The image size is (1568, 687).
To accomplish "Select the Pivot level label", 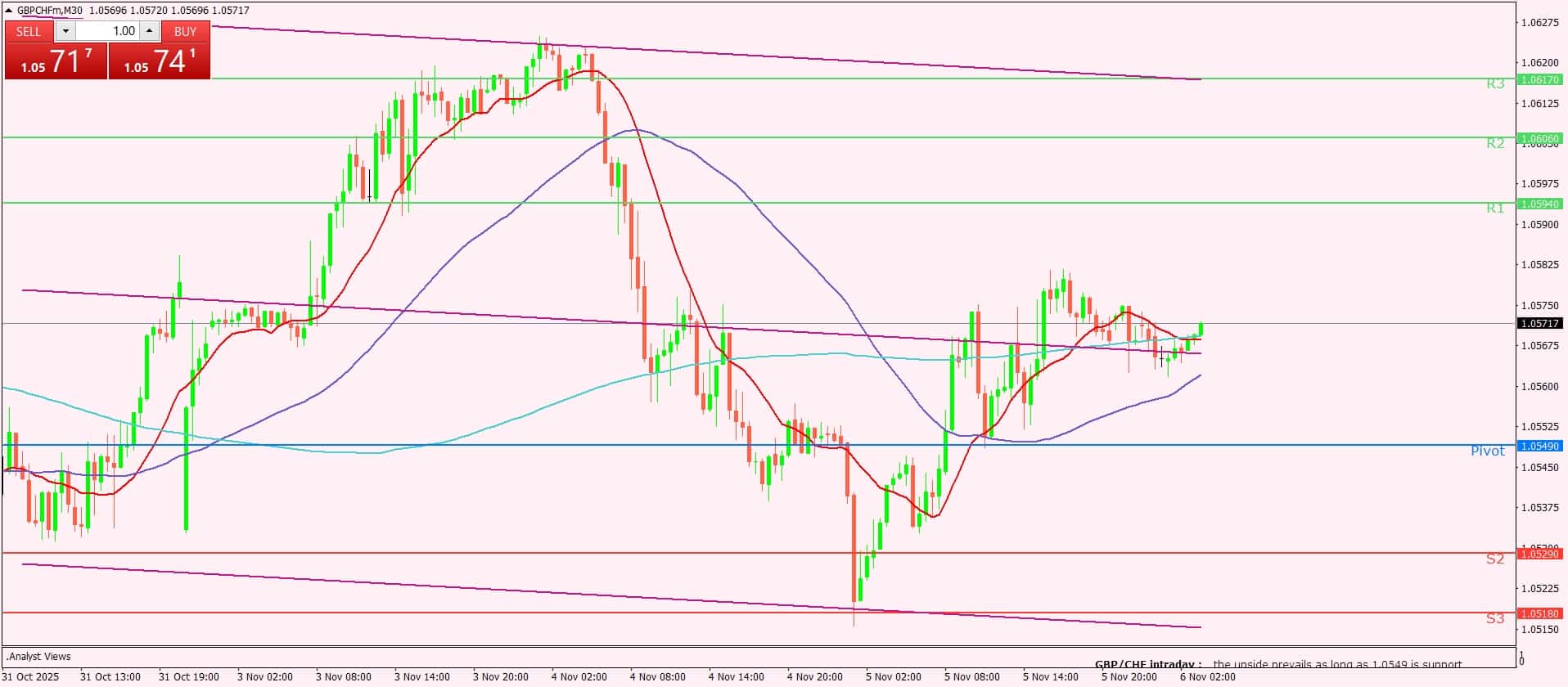I will coord(1487,451).
